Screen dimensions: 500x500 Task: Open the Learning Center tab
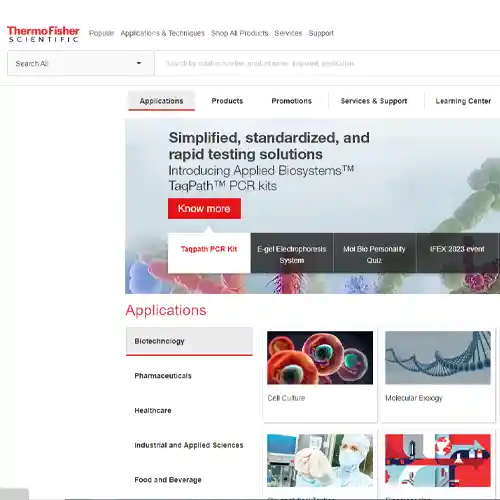463,101
